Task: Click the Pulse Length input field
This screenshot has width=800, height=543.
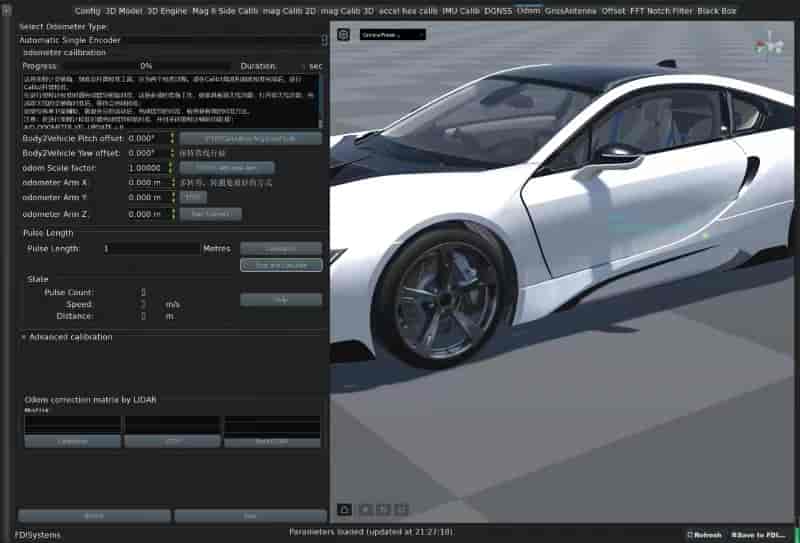Action: click(x=150, y=248)
